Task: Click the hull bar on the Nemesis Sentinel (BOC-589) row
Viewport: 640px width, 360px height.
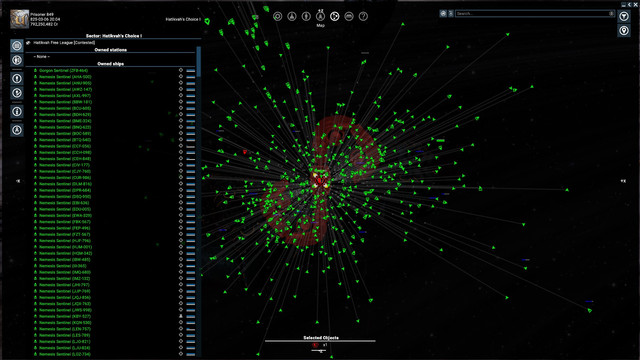Action: tap(191, 133)
